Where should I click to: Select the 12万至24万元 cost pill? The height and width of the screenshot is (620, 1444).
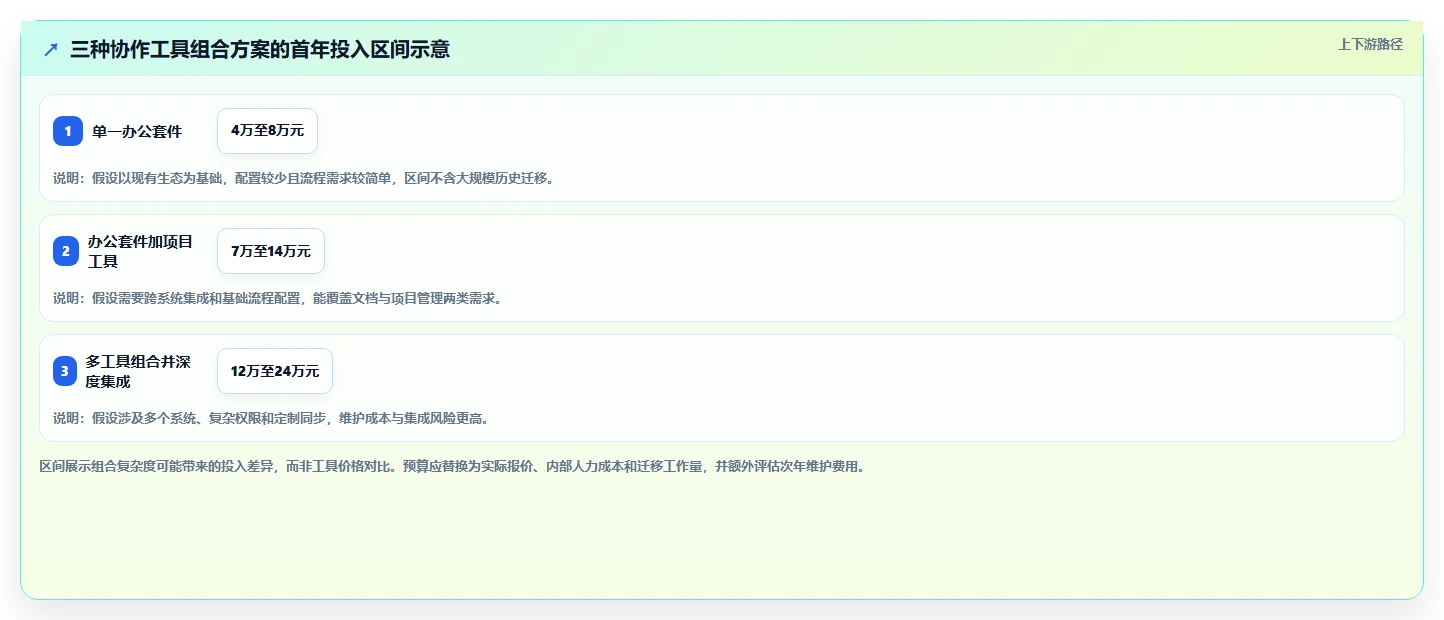pyautogui.click(x=275, y=371)
